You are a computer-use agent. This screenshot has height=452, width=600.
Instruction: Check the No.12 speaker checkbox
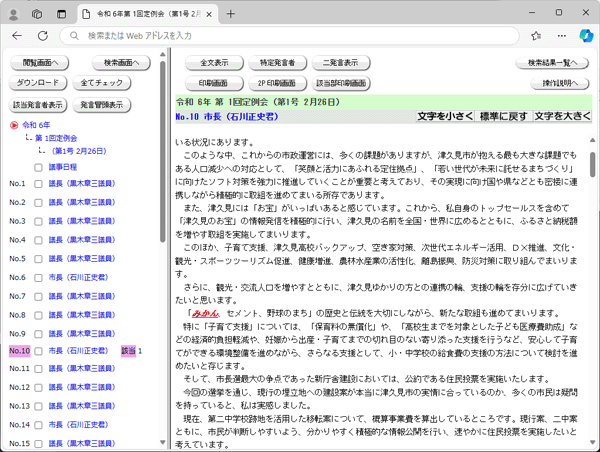(38, 388)
